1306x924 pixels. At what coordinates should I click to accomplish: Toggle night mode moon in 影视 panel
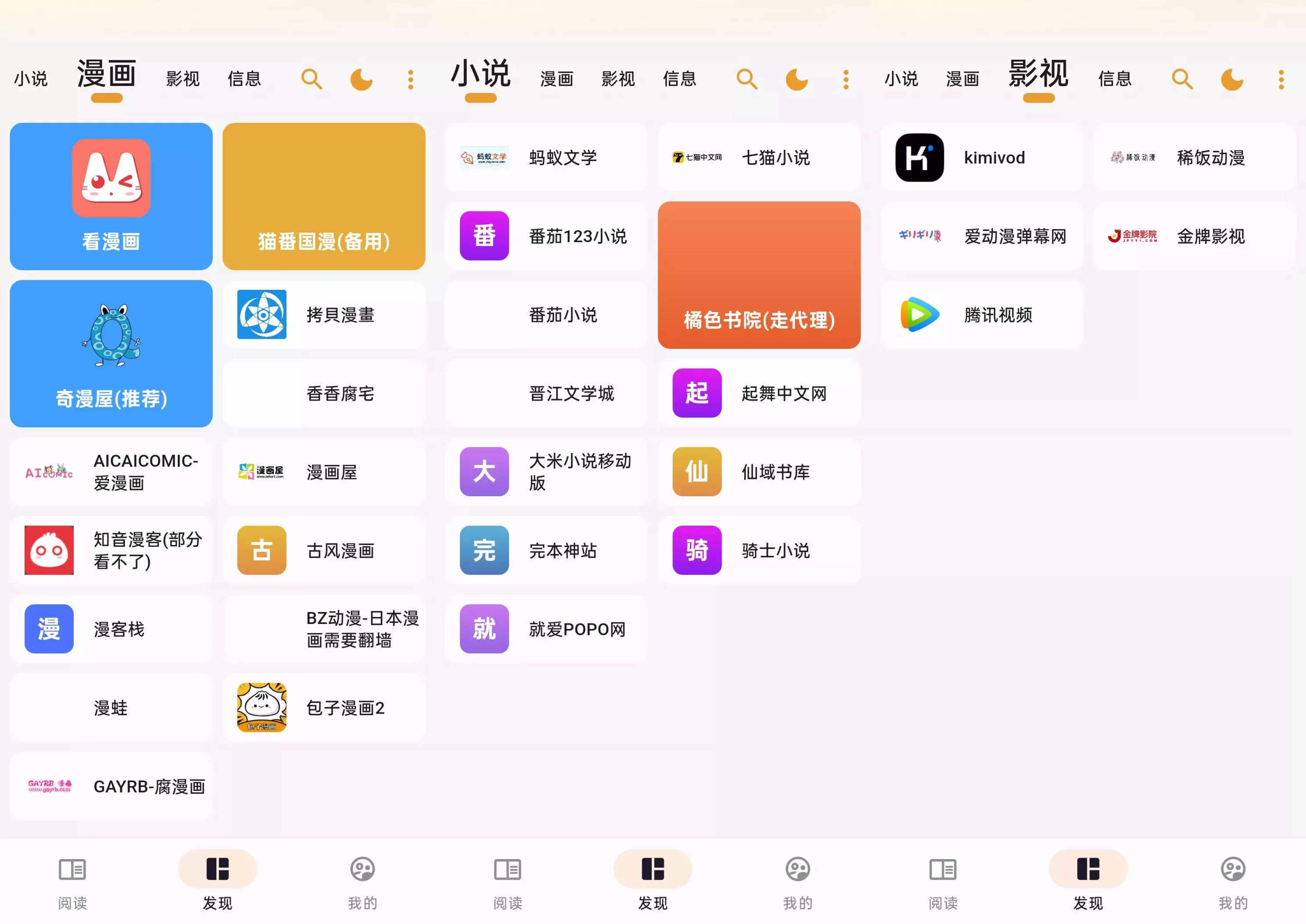click(x=1231, y=79)
